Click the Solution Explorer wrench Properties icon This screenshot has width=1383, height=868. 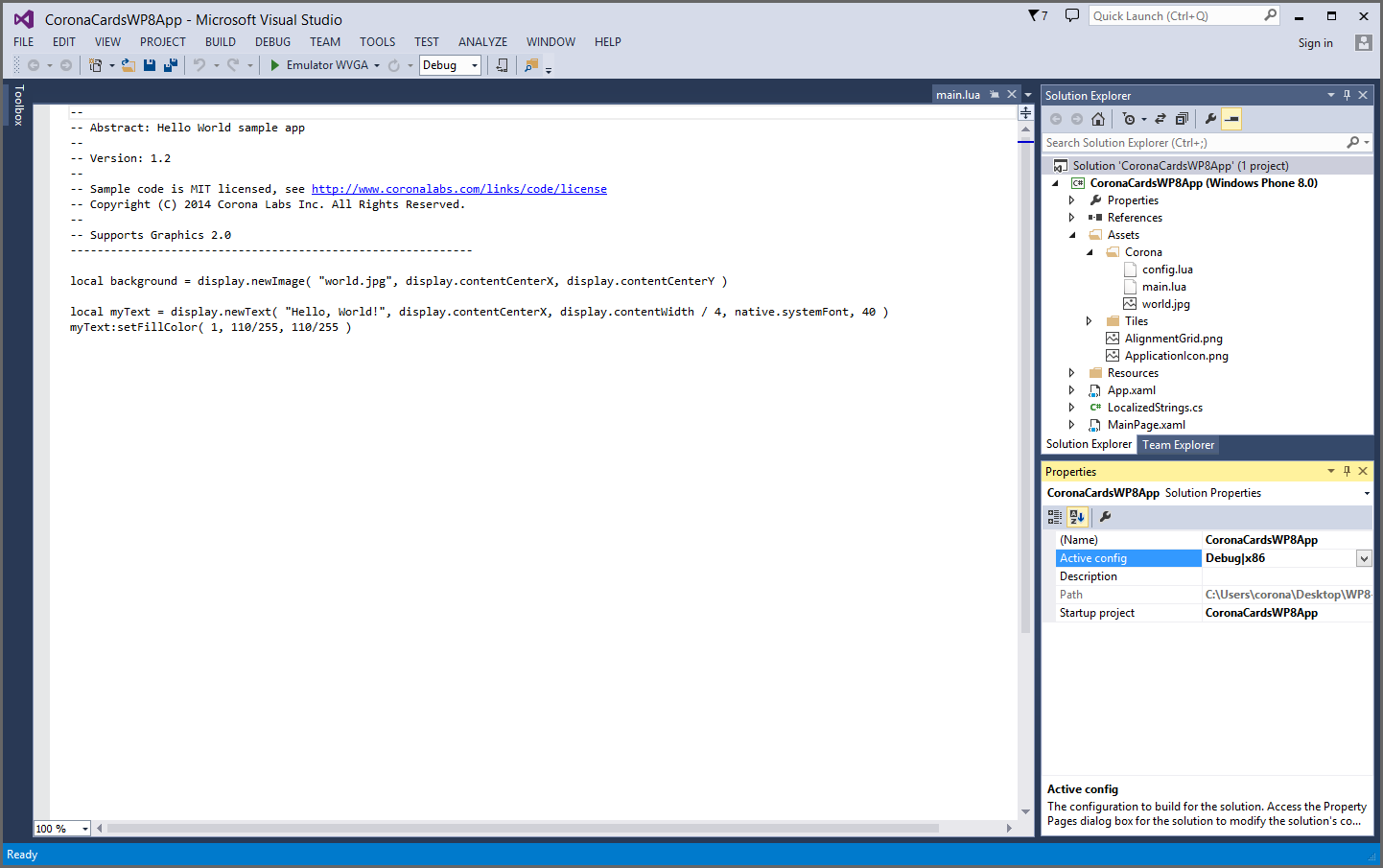coord(1210,119)
